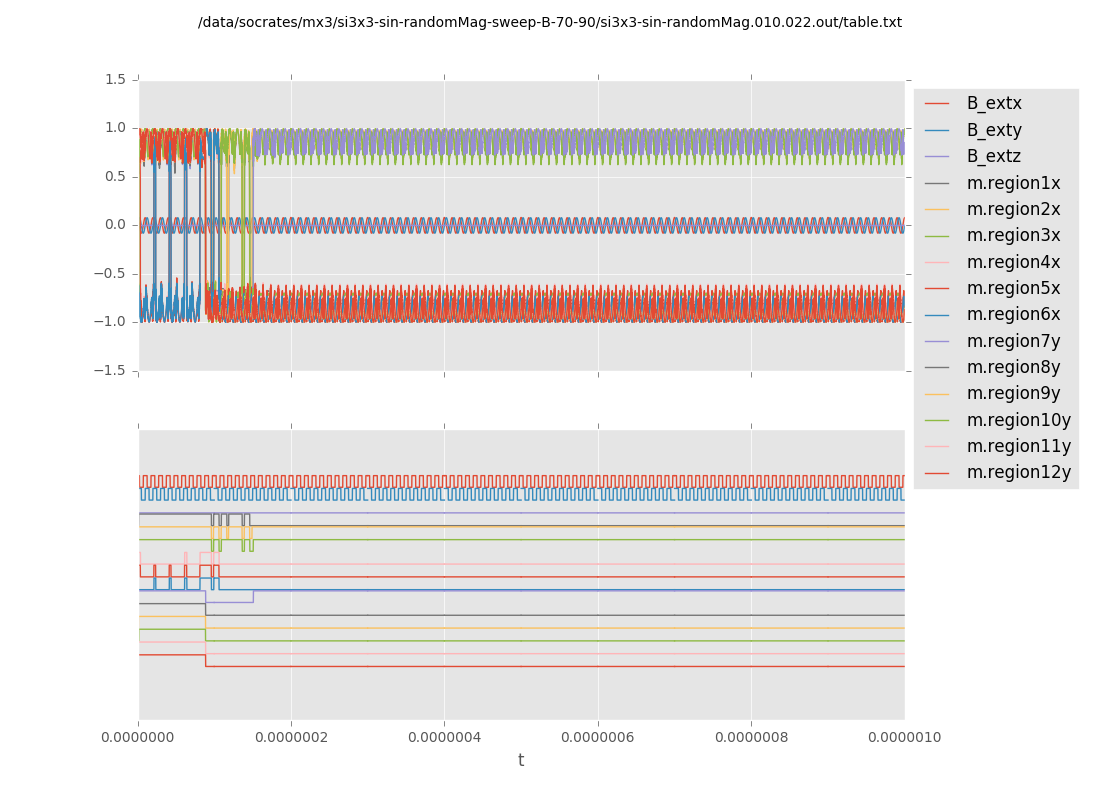Screen dimensions: 1100x800
Task: Click the m.region9y legend line swatch
Action: pyautogui.click(x=937, y=394)
